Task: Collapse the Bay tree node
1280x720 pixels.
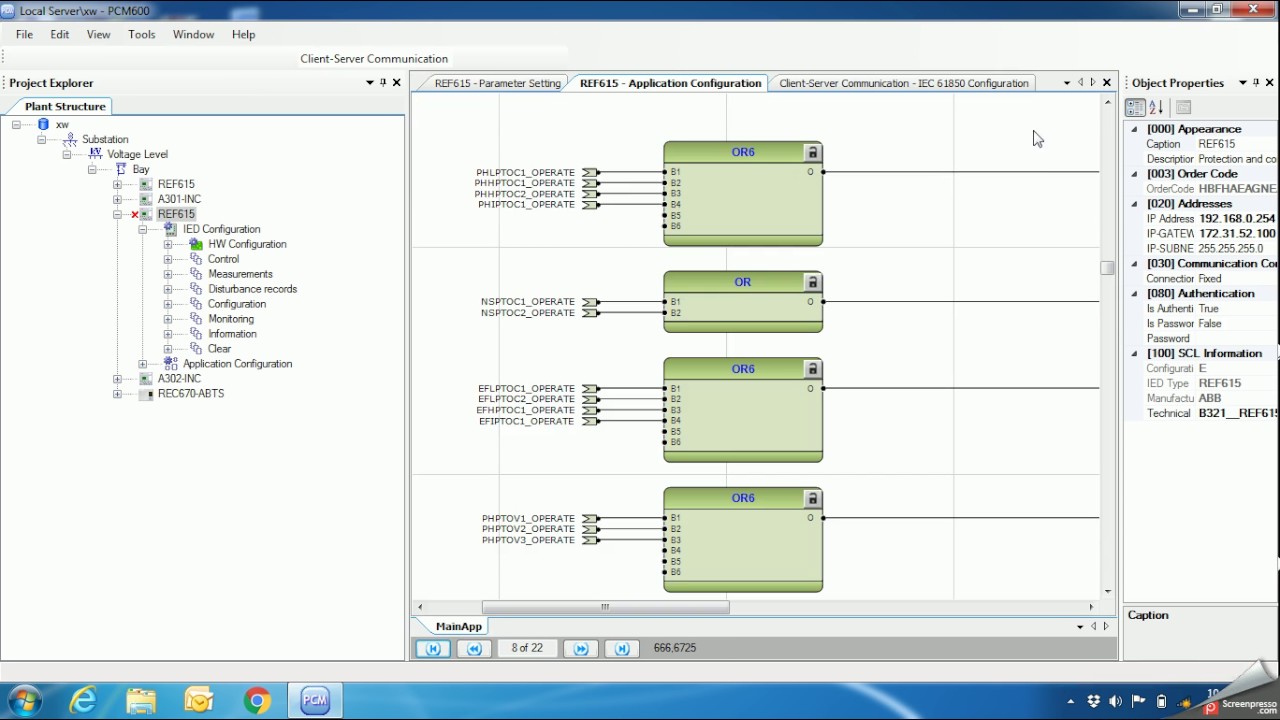Action: [x=92, y=170]
